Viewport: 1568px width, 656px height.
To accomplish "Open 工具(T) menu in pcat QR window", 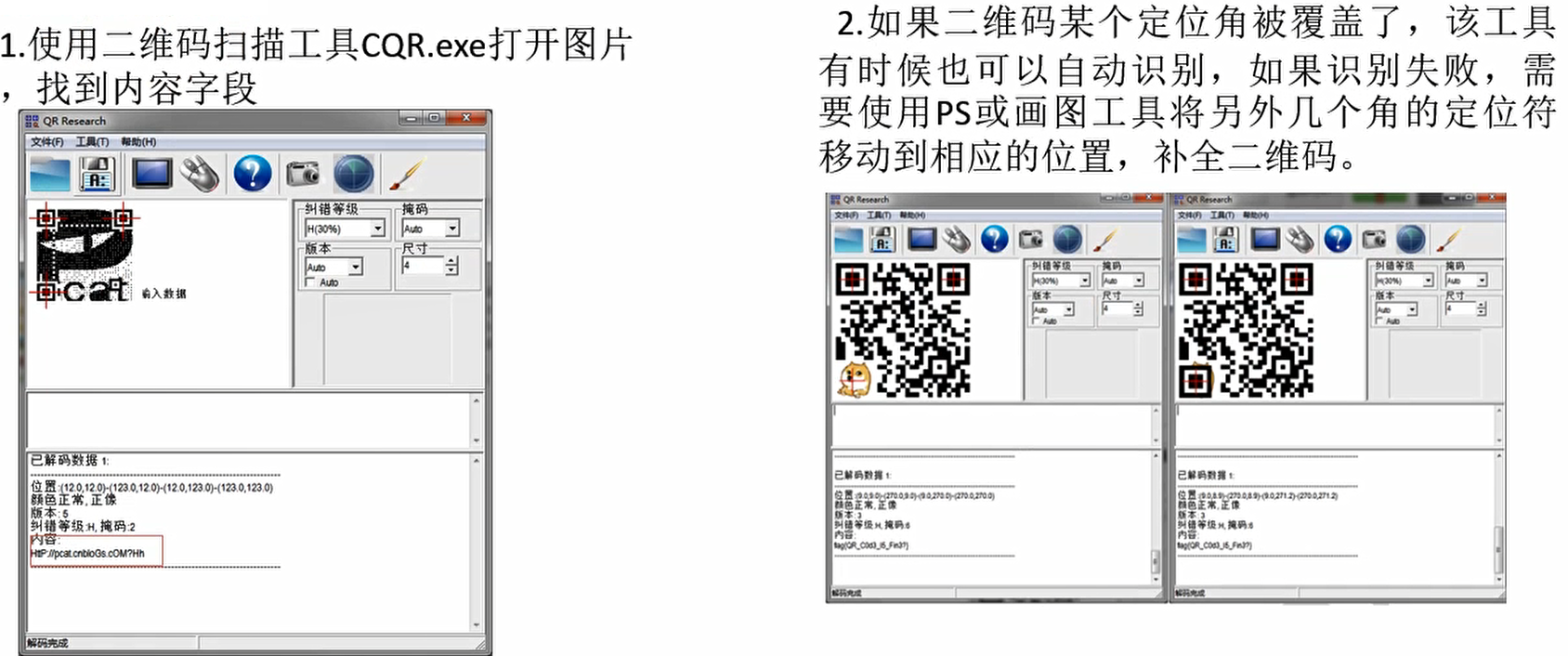I will tap(92, 142).
